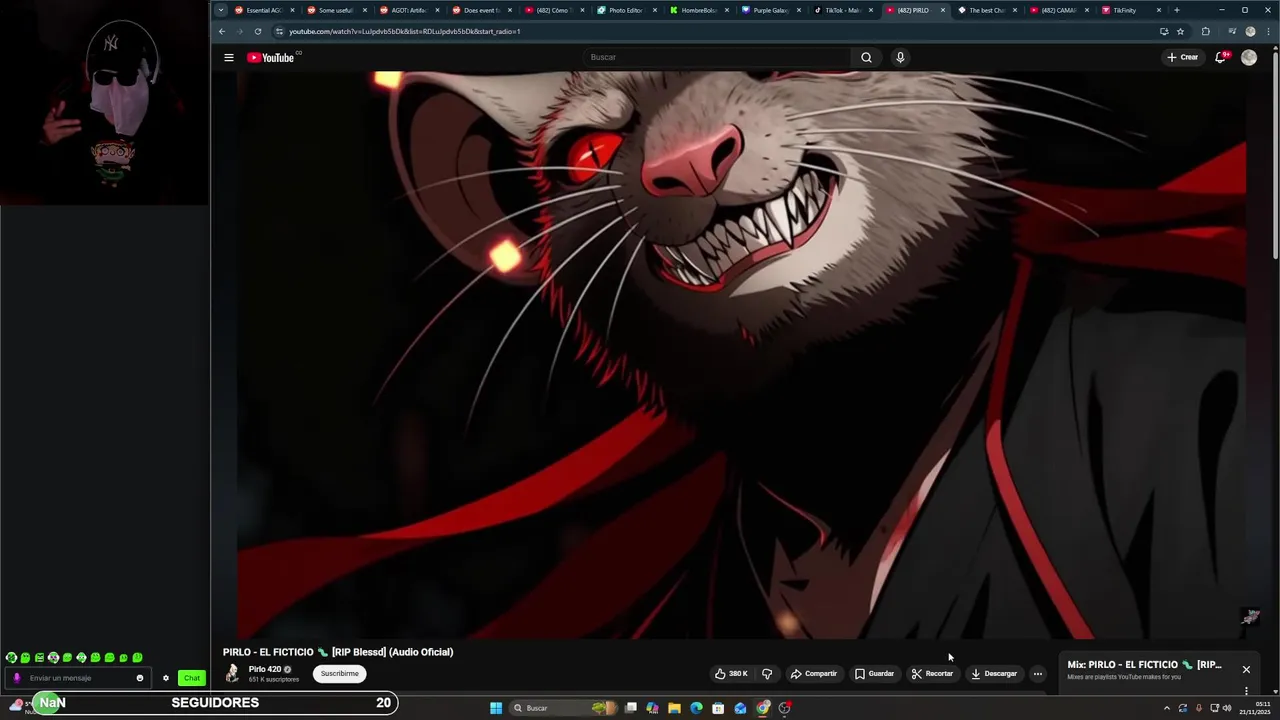The height and width of the screenshot is (720, 1280).
Task: Click the Mix: PIRLO - EL FICTICIO title
Action: 1144,664
